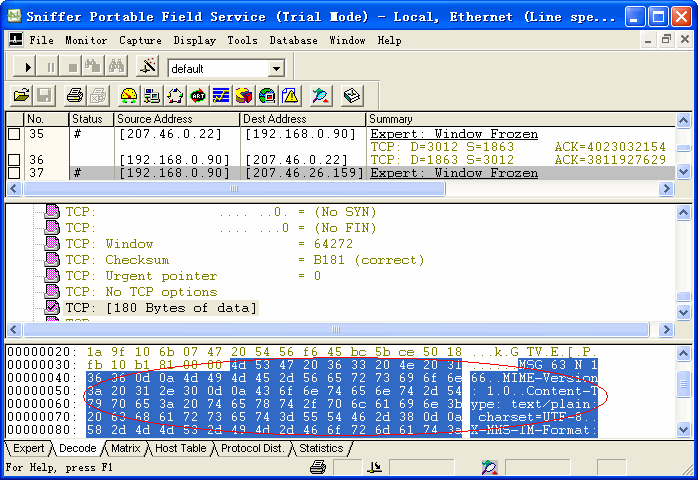698x480 pixels.
Task: Click the Define Filter wand icon
Action: (320, 96)
